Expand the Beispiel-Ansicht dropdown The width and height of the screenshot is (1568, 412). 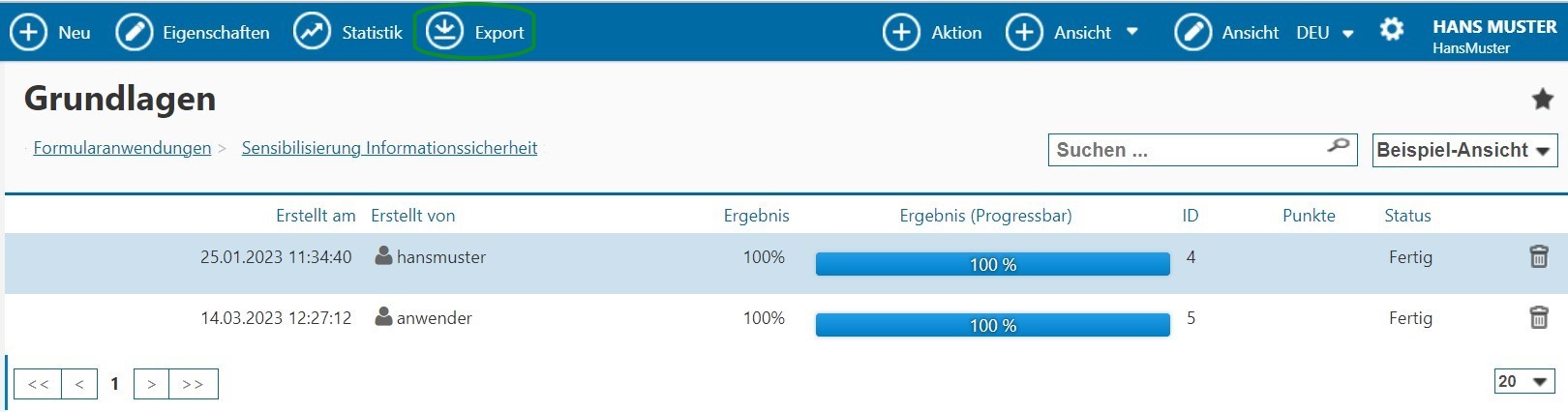[x=1462, y=150]
